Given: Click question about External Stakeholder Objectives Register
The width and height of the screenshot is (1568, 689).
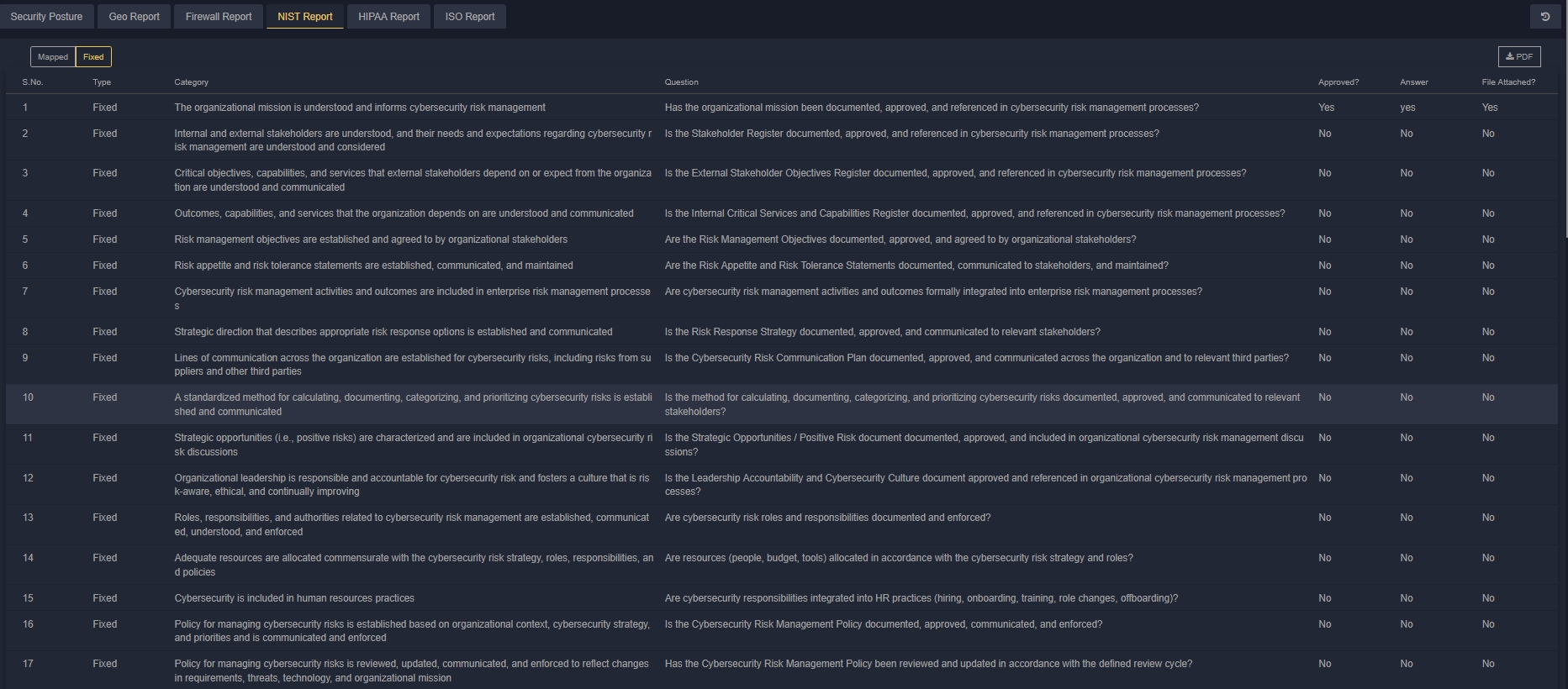Looking at the screenshot, I should click(956, 173).
